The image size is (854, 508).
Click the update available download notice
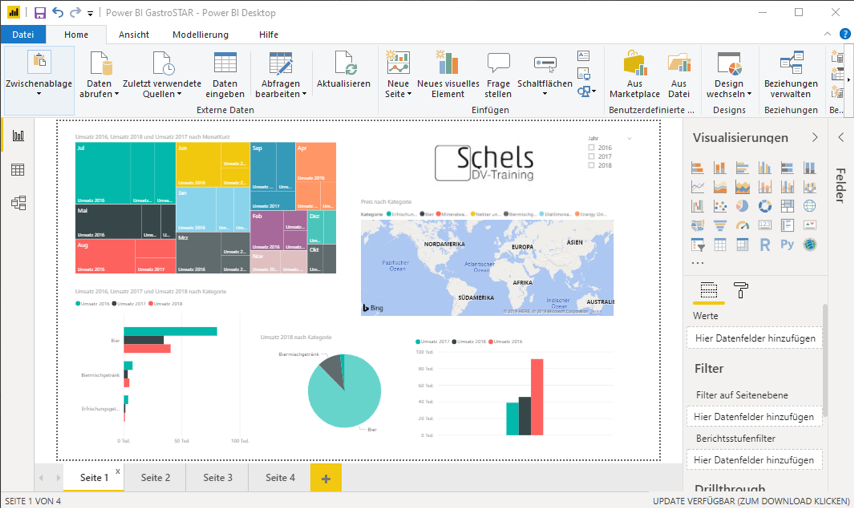point(750,500)
